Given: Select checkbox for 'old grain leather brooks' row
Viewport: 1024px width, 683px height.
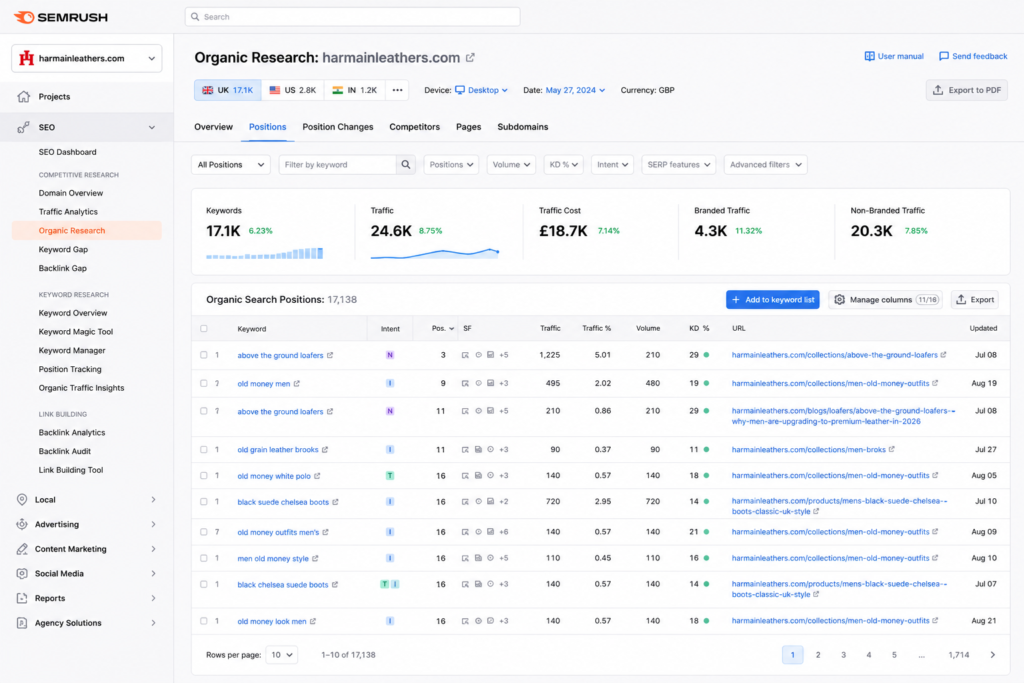Looking at the screenshot, I should pos(204,449).
